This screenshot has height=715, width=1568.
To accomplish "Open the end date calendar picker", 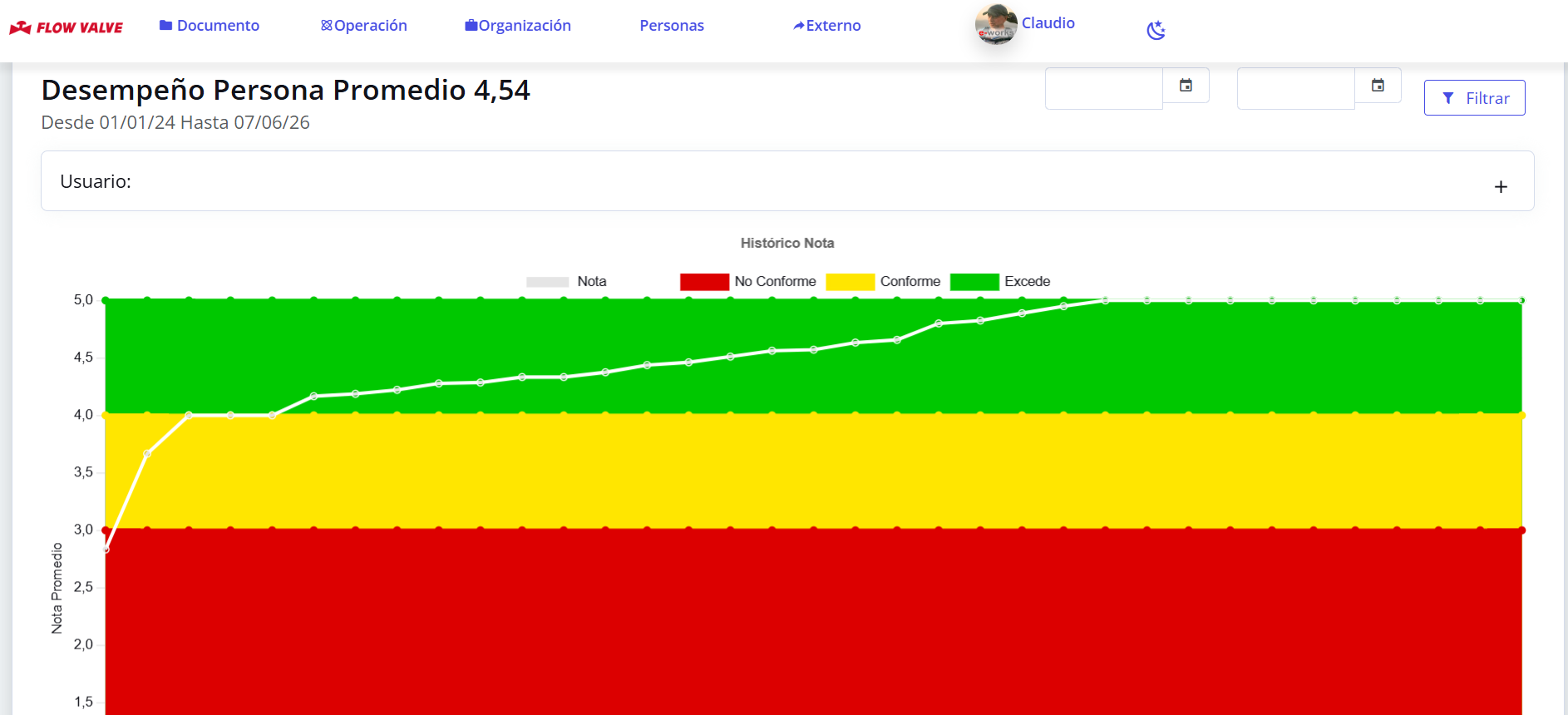I will 1378,86.
